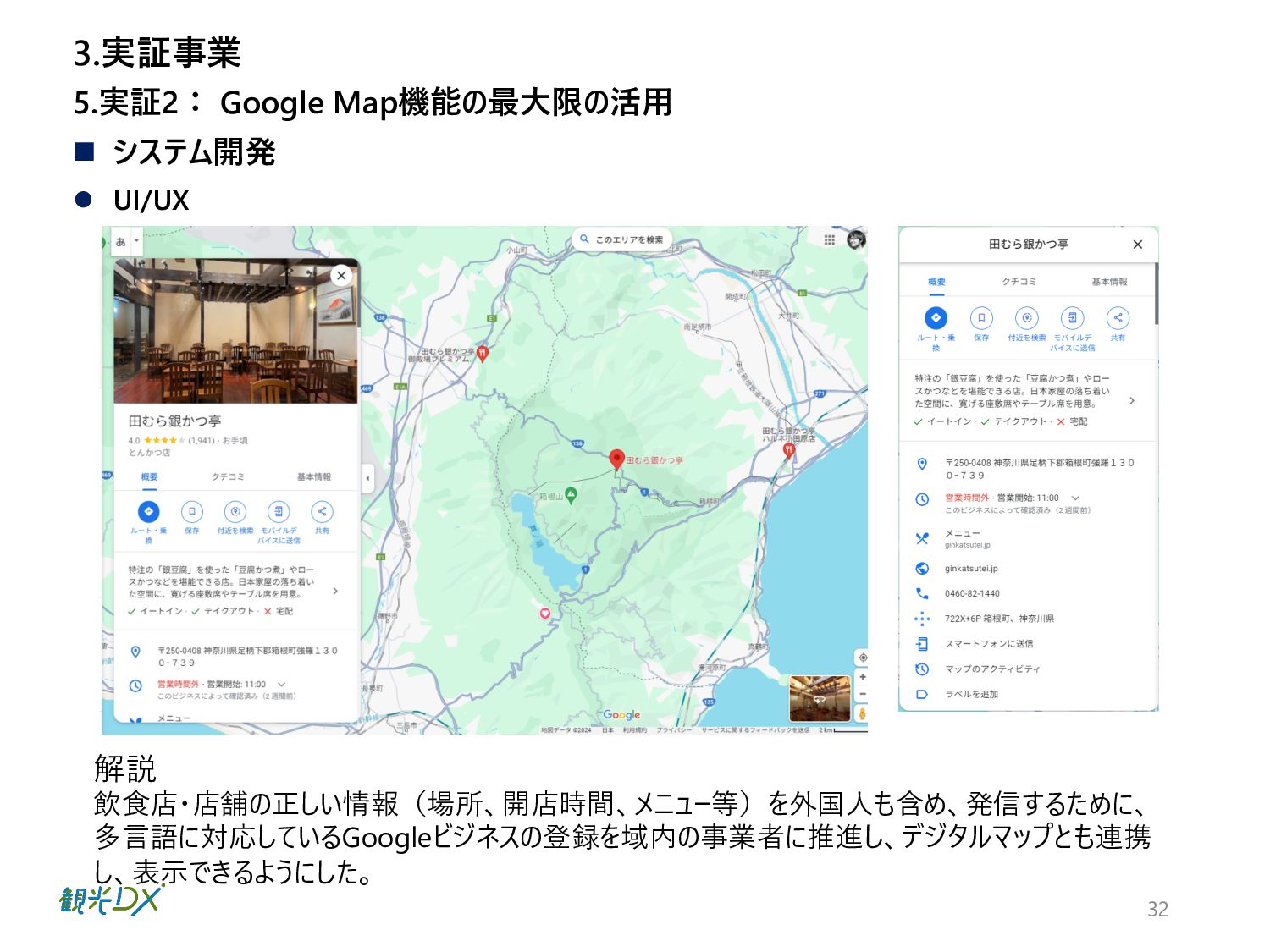The width and height of the screenshot is (1270, 952).
Task: Click the address pin icon in map side panel
Action: (x=135, y=652)
